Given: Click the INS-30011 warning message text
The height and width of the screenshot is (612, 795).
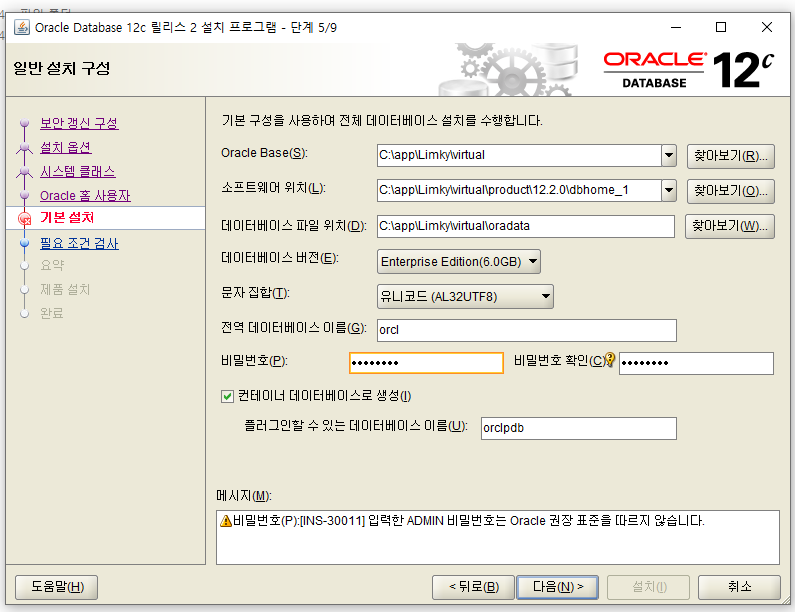Looking at the screenshot, I should pos(468,521).
